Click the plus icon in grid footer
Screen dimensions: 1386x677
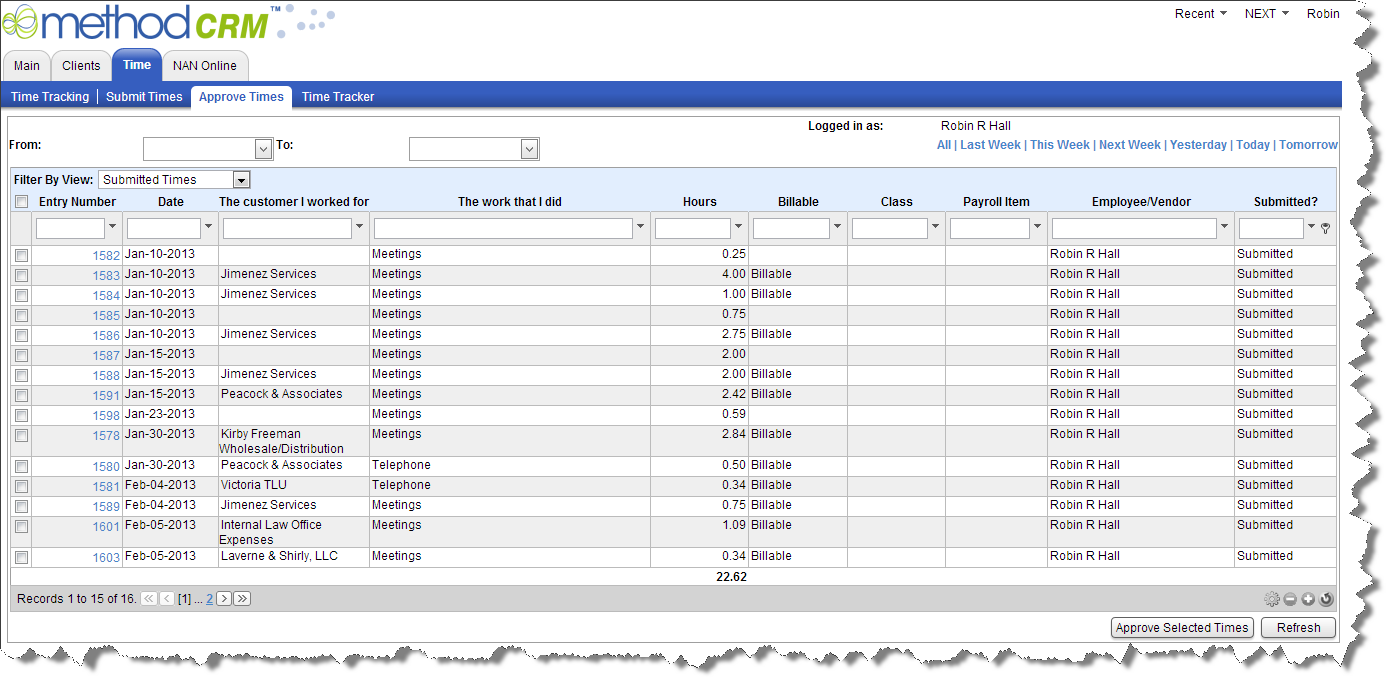(x=1308, y=599)
